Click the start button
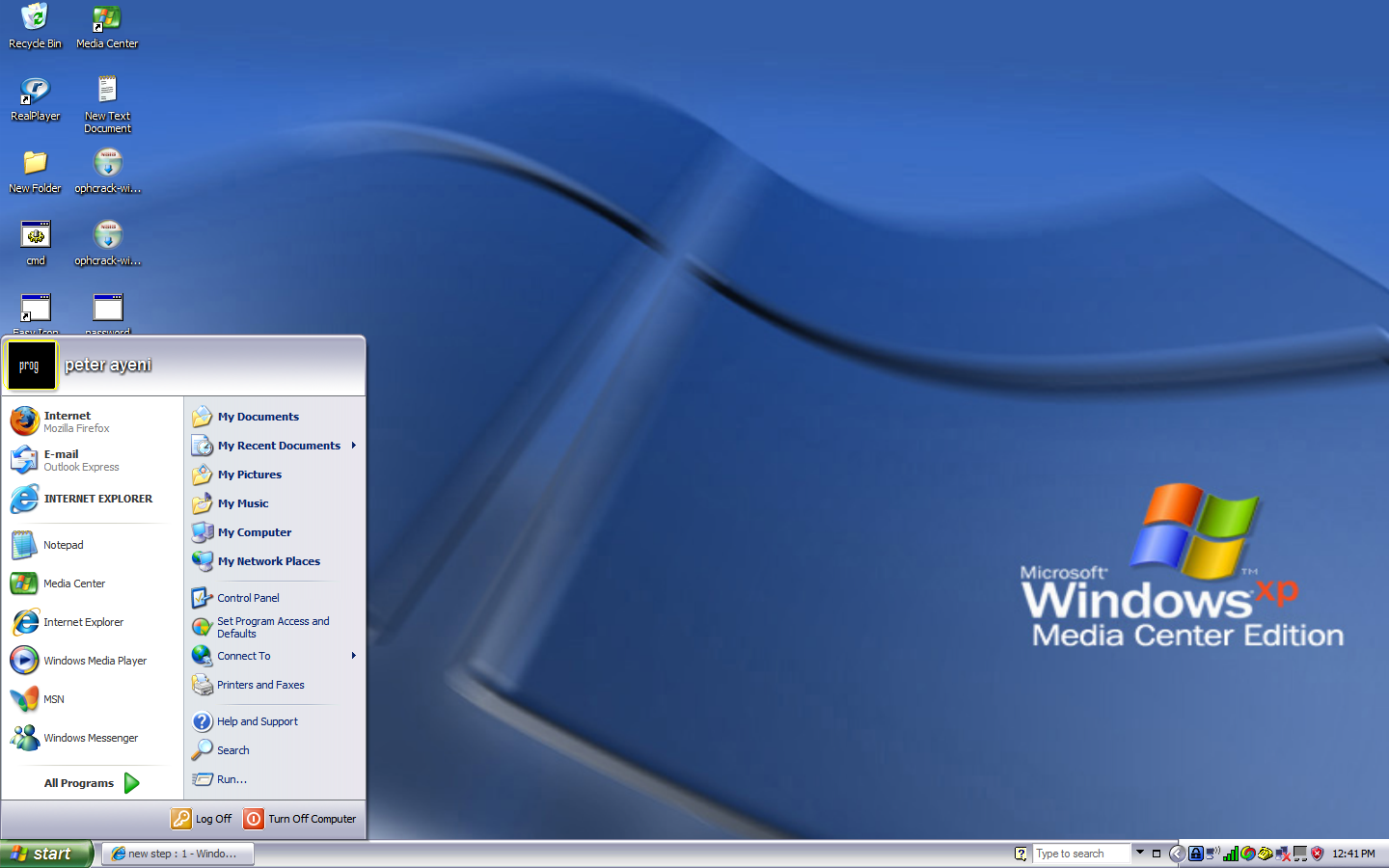This screenshot has width=1389, height=868. 46,854
